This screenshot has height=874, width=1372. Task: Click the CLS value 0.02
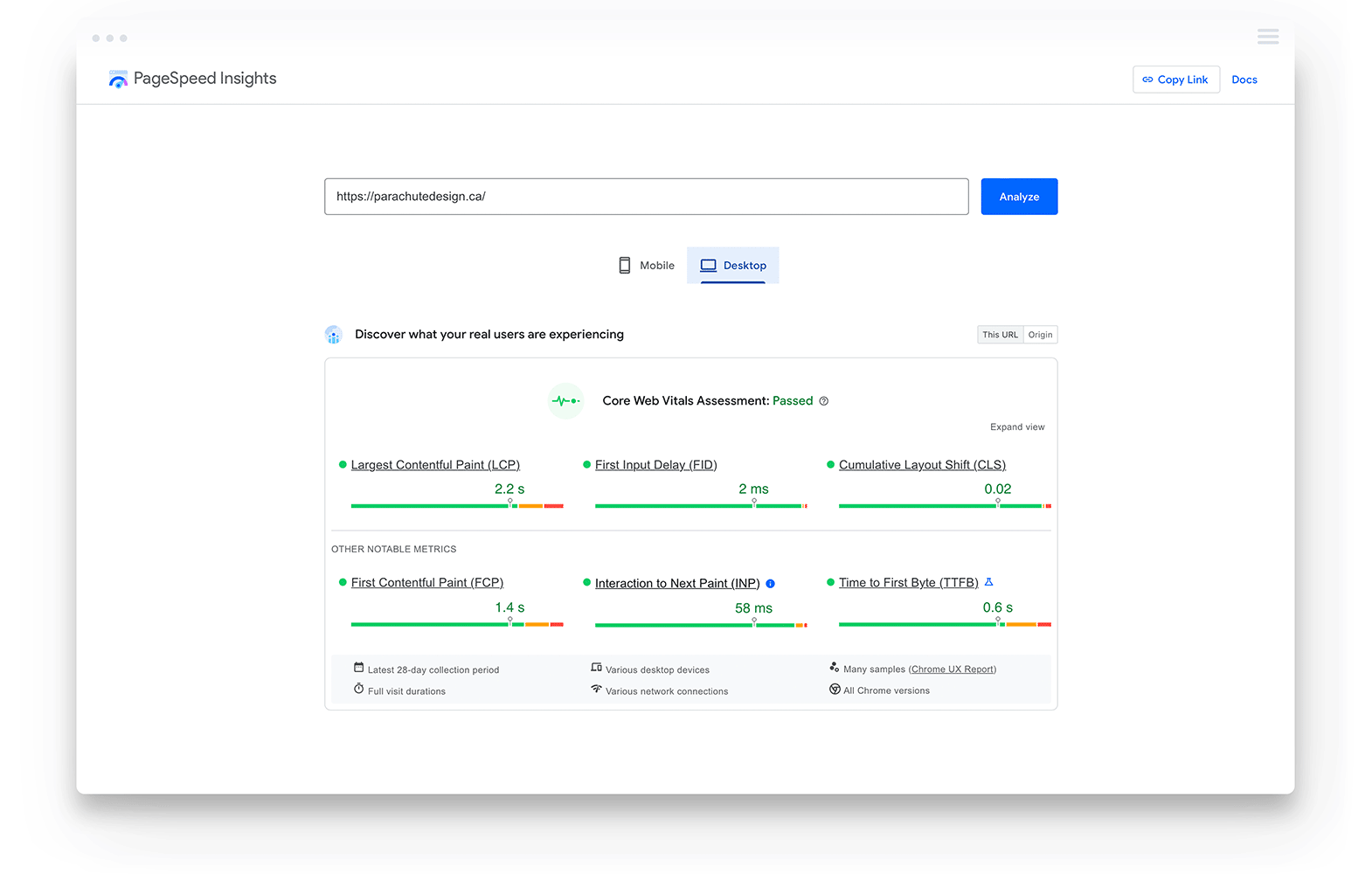tap(998, 489)
